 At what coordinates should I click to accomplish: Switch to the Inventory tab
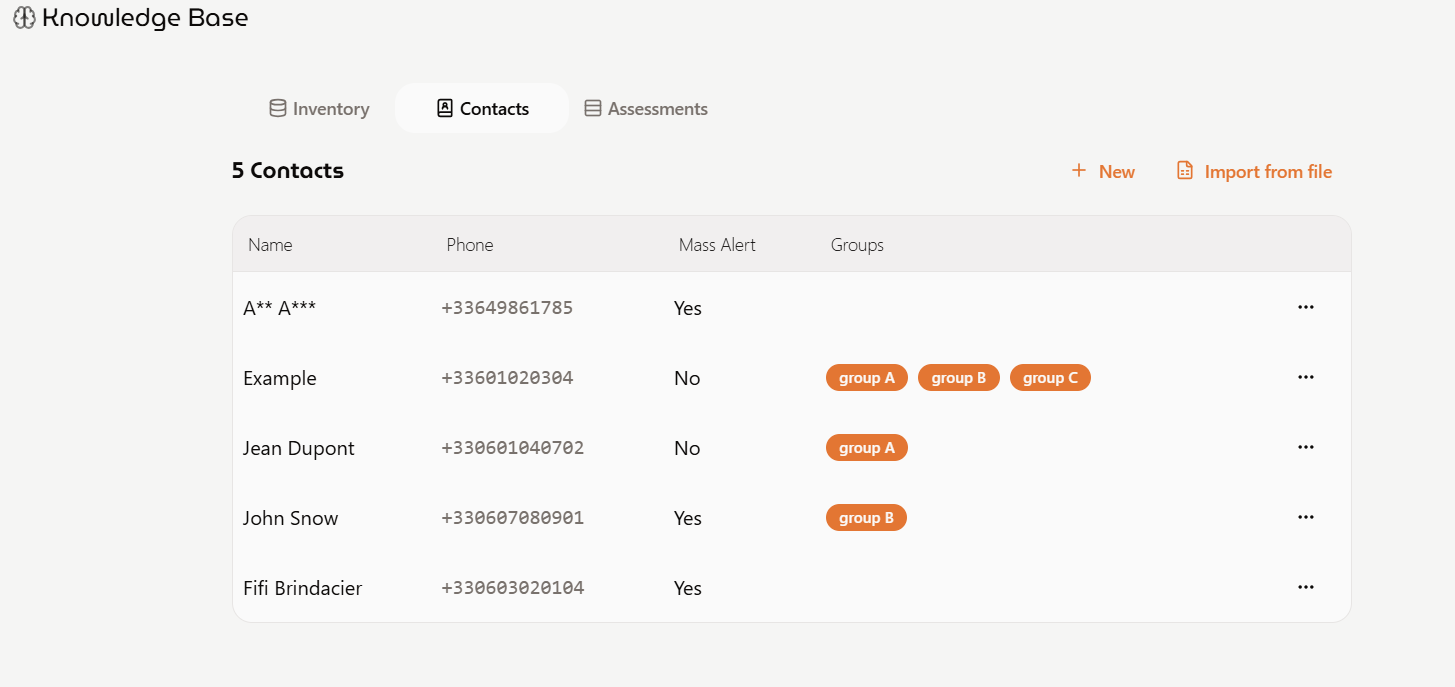(319, 109)
